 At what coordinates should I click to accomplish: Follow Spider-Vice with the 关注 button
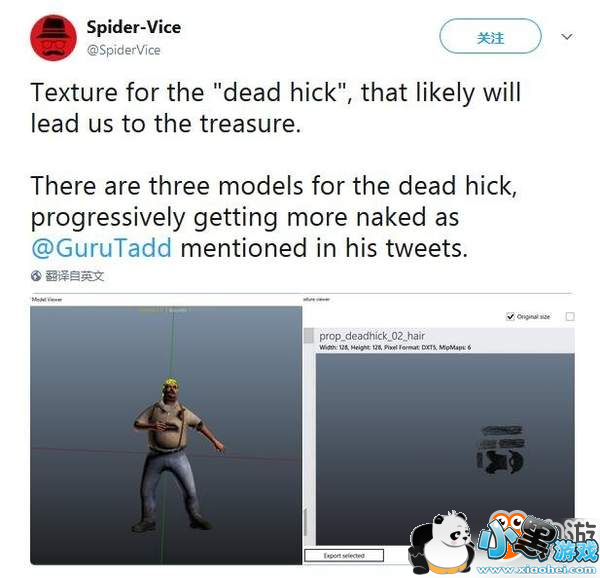tap(490, 37)
